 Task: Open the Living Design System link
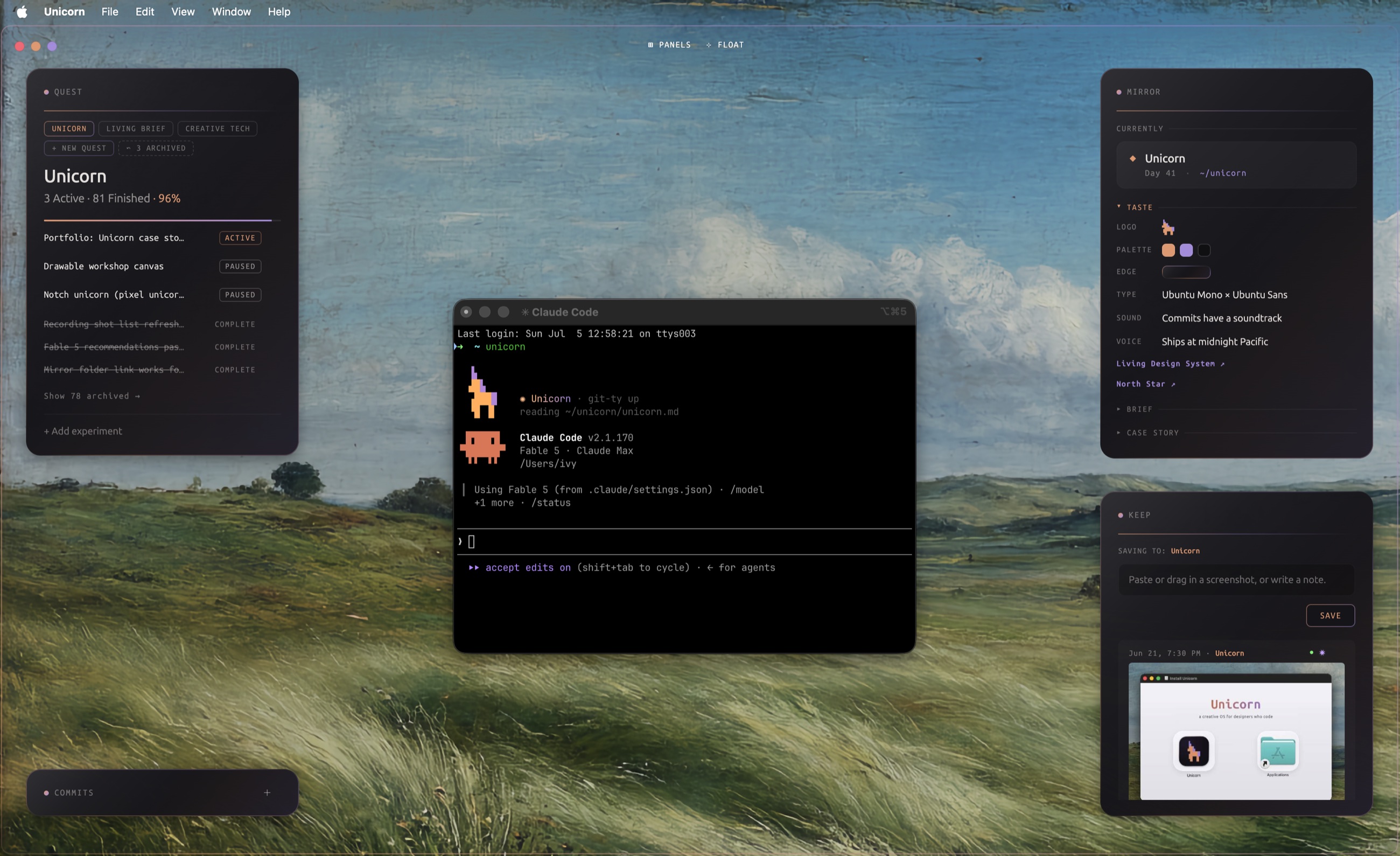click(1171, 363)
